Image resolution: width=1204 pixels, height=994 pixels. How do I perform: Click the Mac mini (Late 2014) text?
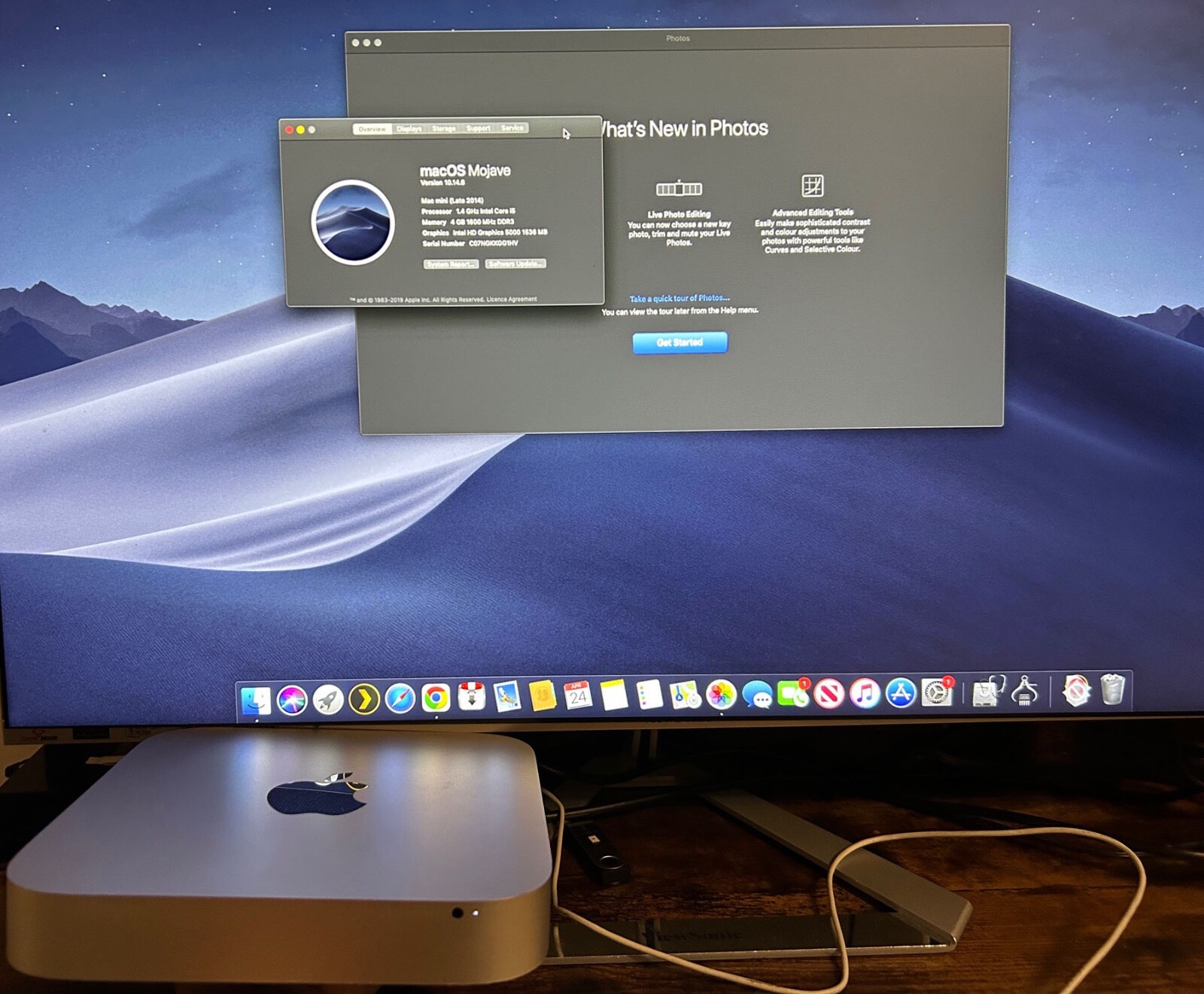(452, 200)
